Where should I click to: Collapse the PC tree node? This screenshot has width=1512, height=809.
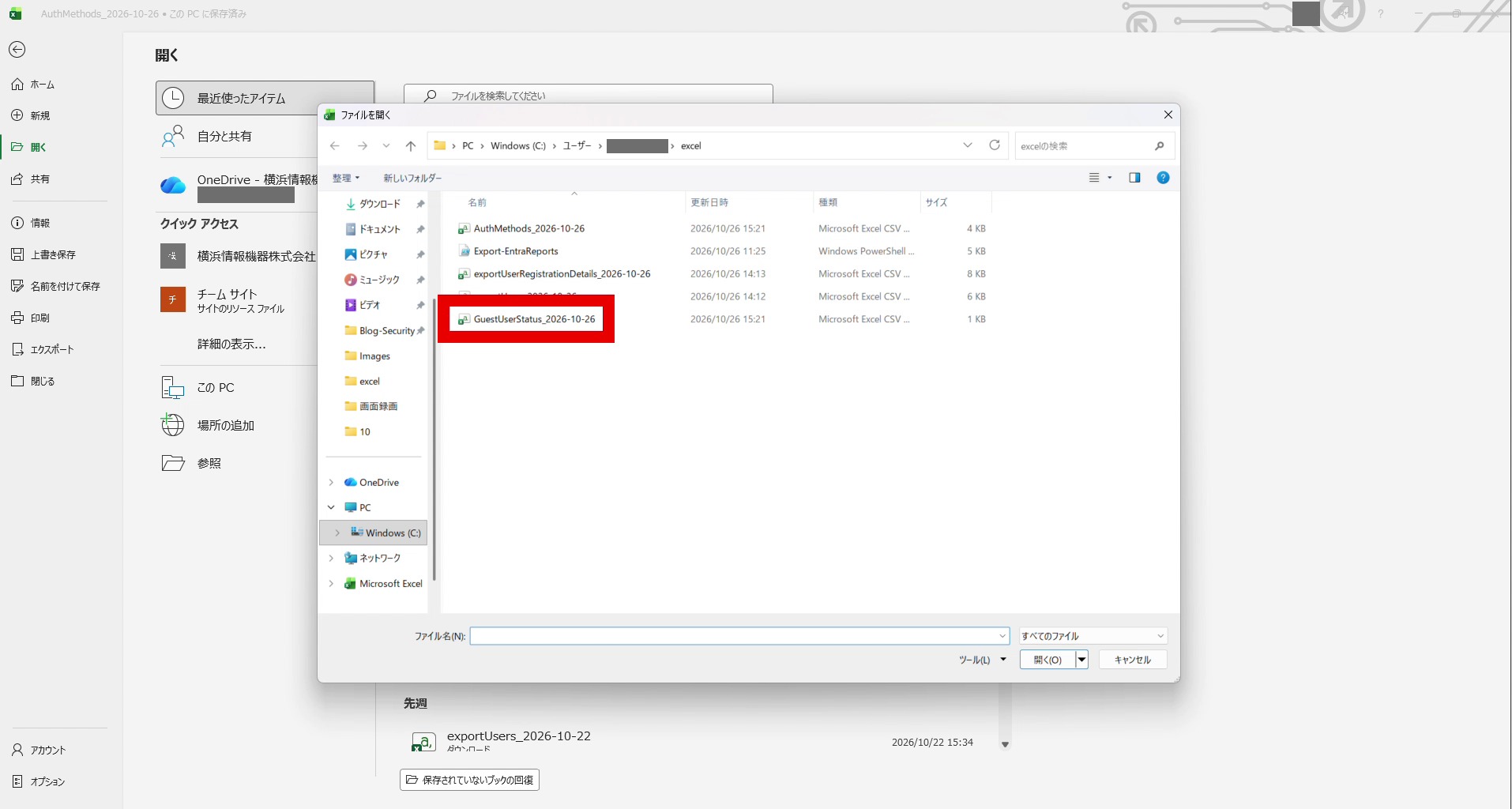tap(331, 508)
